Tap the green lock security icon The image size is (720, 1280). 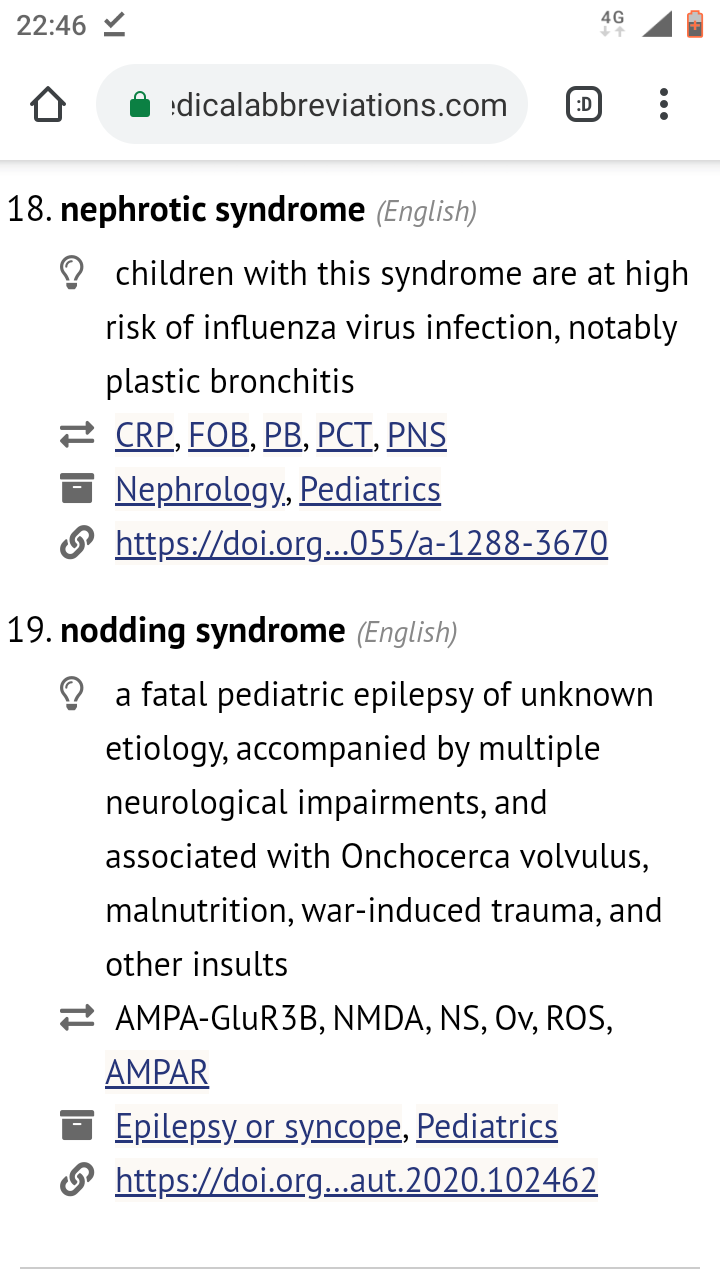click(140, 105)
